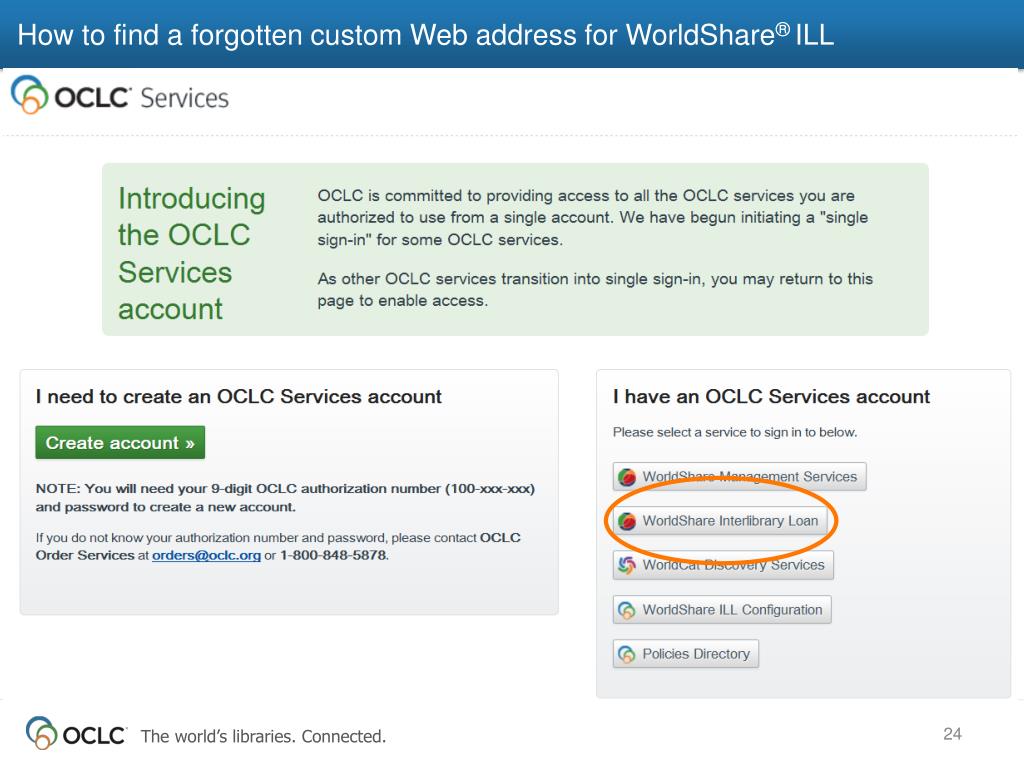The image size is (1024, 768).
Task: Click 'The world's libraries. Connected.' tagline
Action: click(263, 737)
